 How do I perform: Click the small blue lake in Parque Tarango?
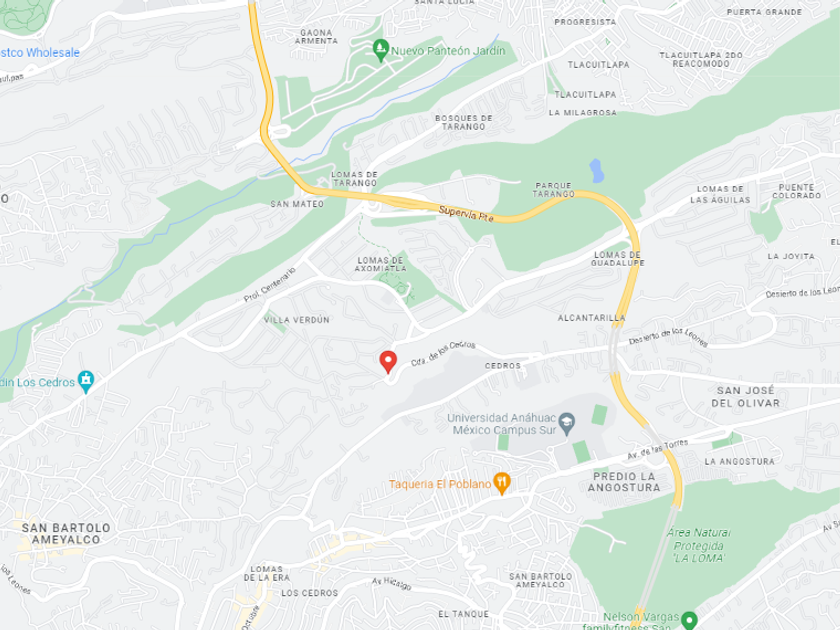(x=596, y=170)
